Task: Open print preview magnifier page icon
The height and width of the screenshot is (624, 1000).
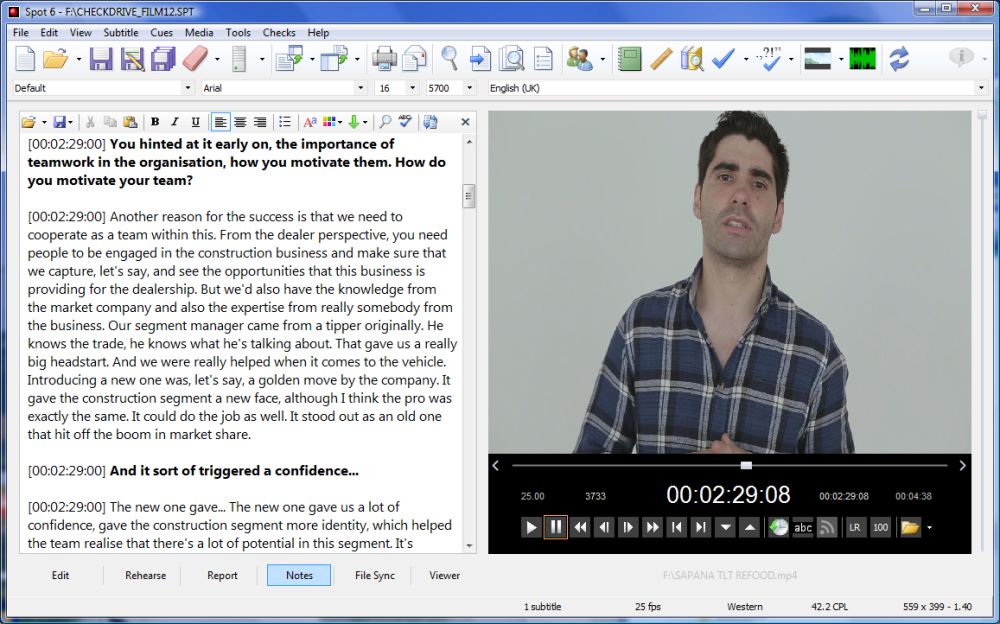Action: click(511, 59)
